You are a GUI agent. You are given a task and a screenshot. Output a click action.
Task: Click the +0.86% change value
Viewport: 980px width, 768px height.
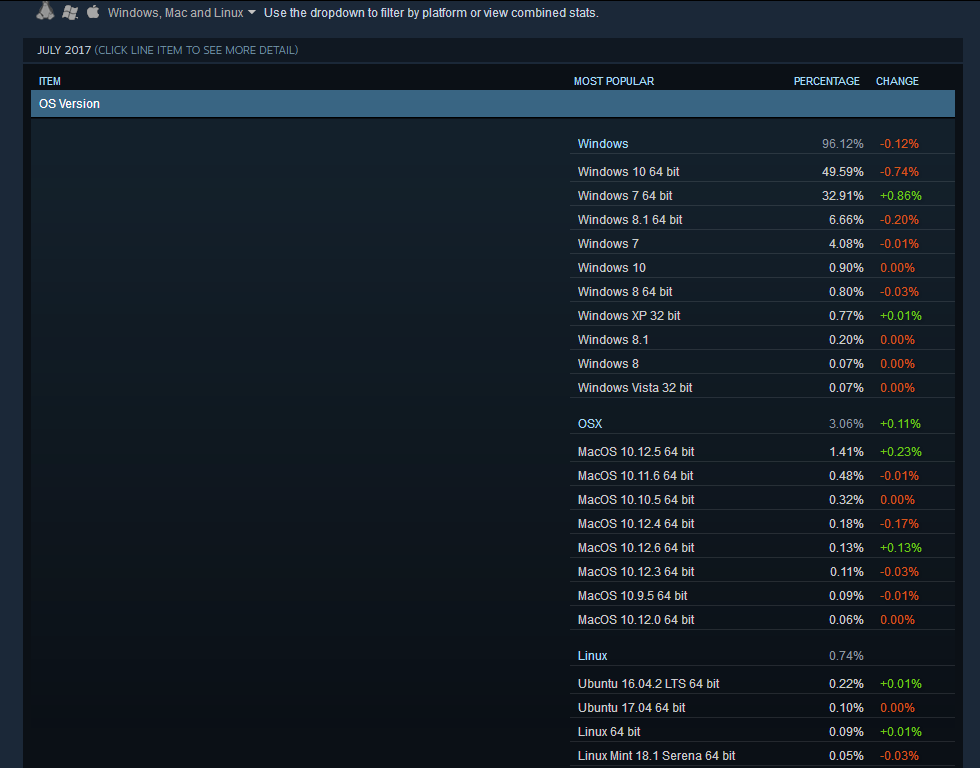coord(901,196)
